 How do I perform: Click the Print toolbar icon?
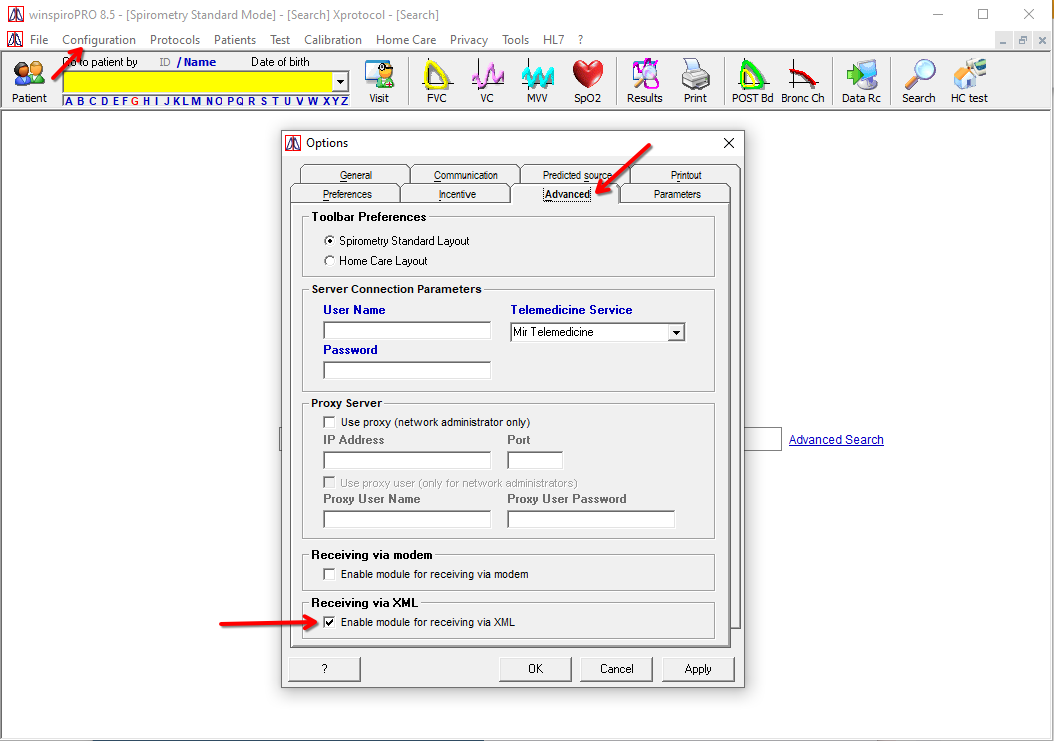pos(695,81)
